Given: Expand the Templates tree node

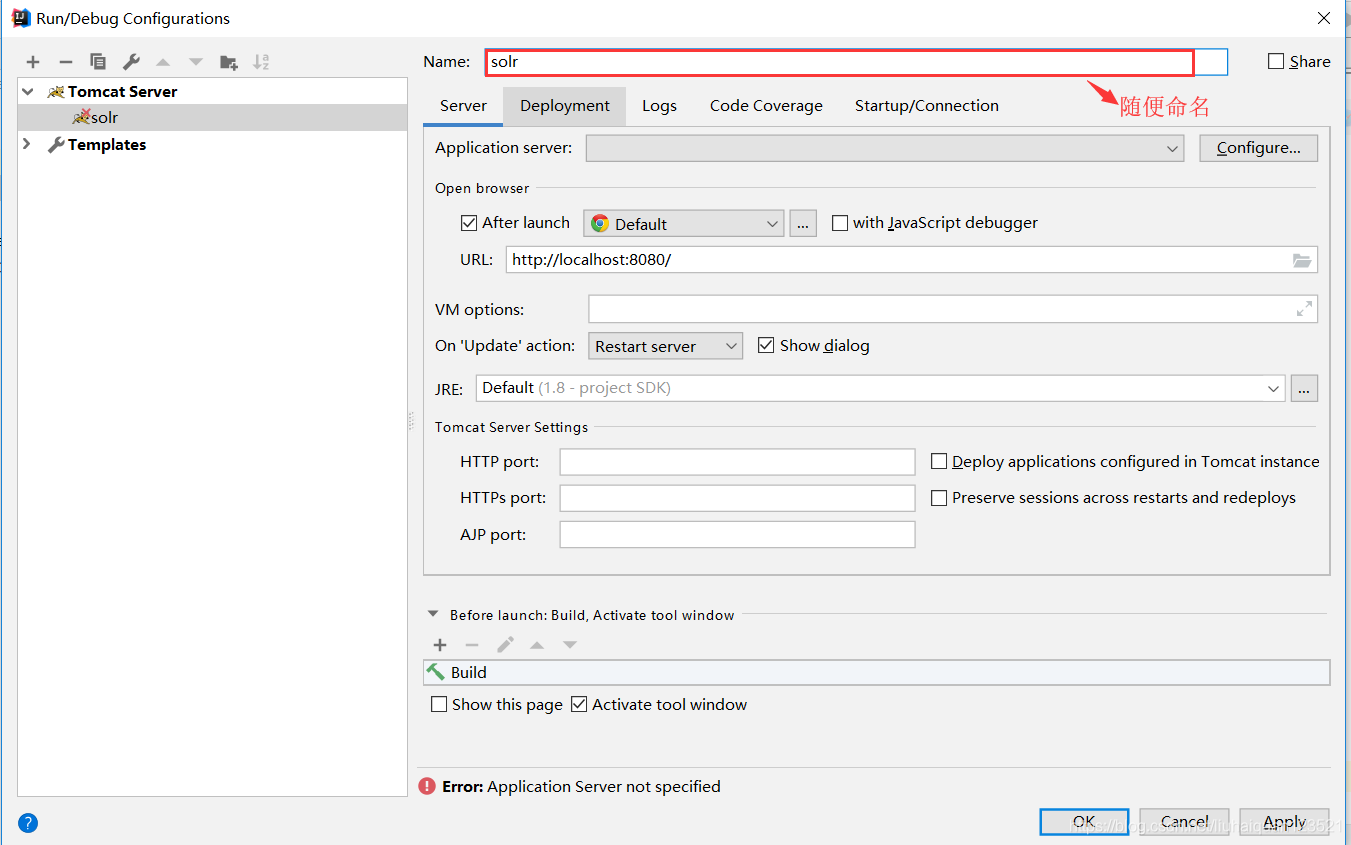Looking at the screenshot, I should click(27, 144).
